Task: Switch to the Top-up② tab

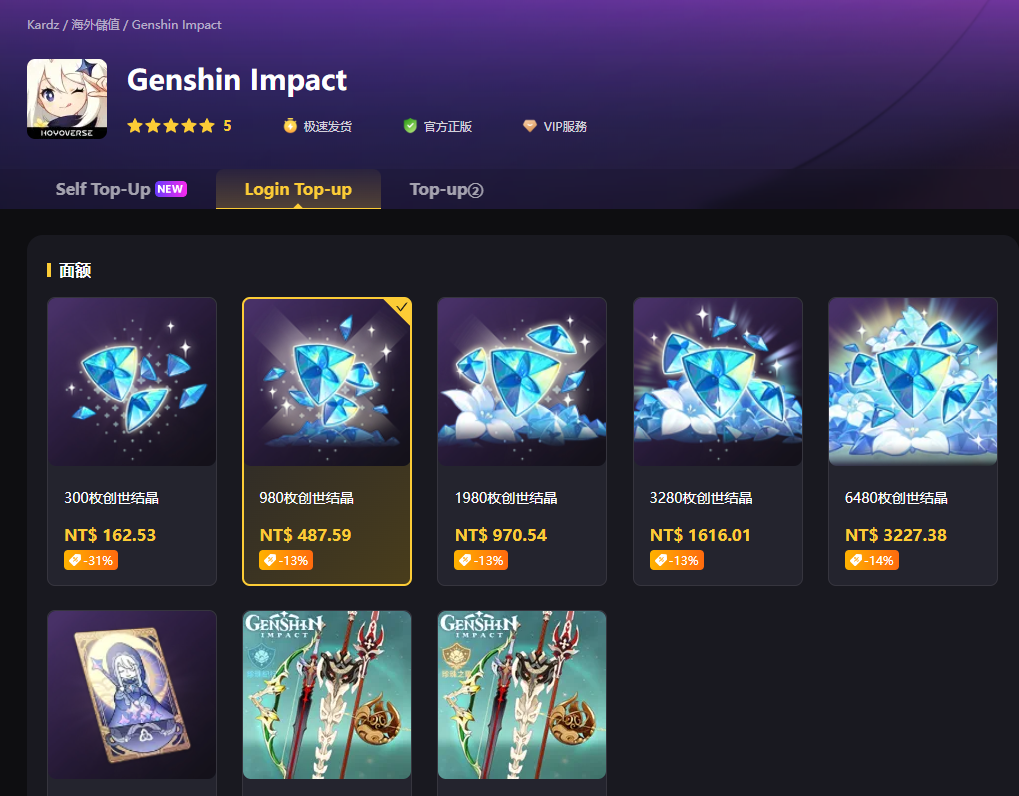Action: (446, 189)
